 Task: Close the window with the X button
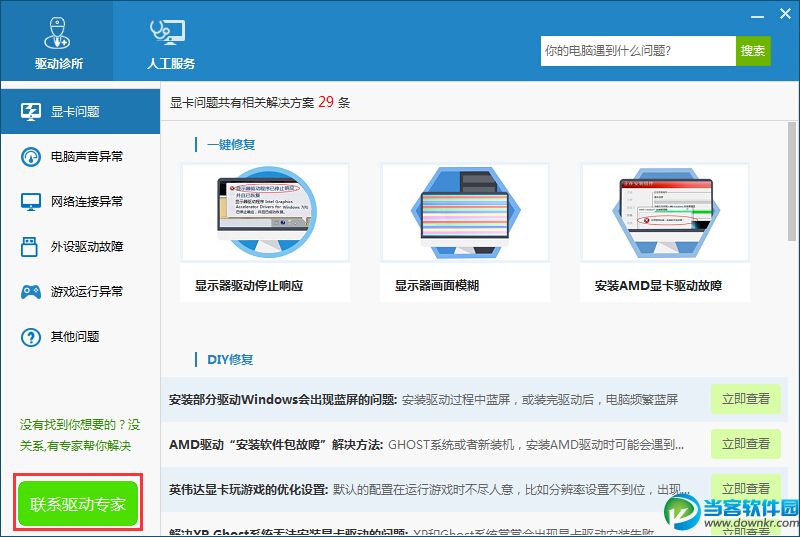pyautogui.click(x=786, y=14)
